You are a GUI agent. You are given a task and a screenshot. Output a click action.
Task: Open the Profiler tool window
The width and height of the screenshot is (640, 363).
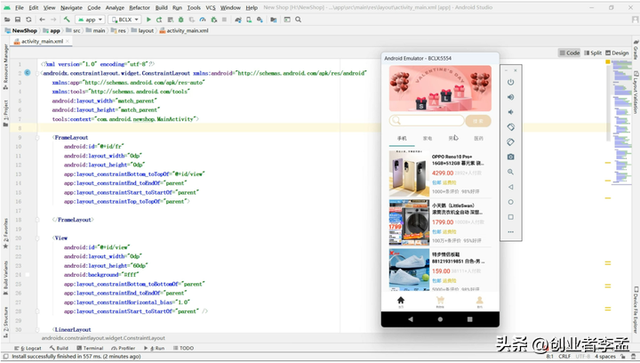[123, 348]
